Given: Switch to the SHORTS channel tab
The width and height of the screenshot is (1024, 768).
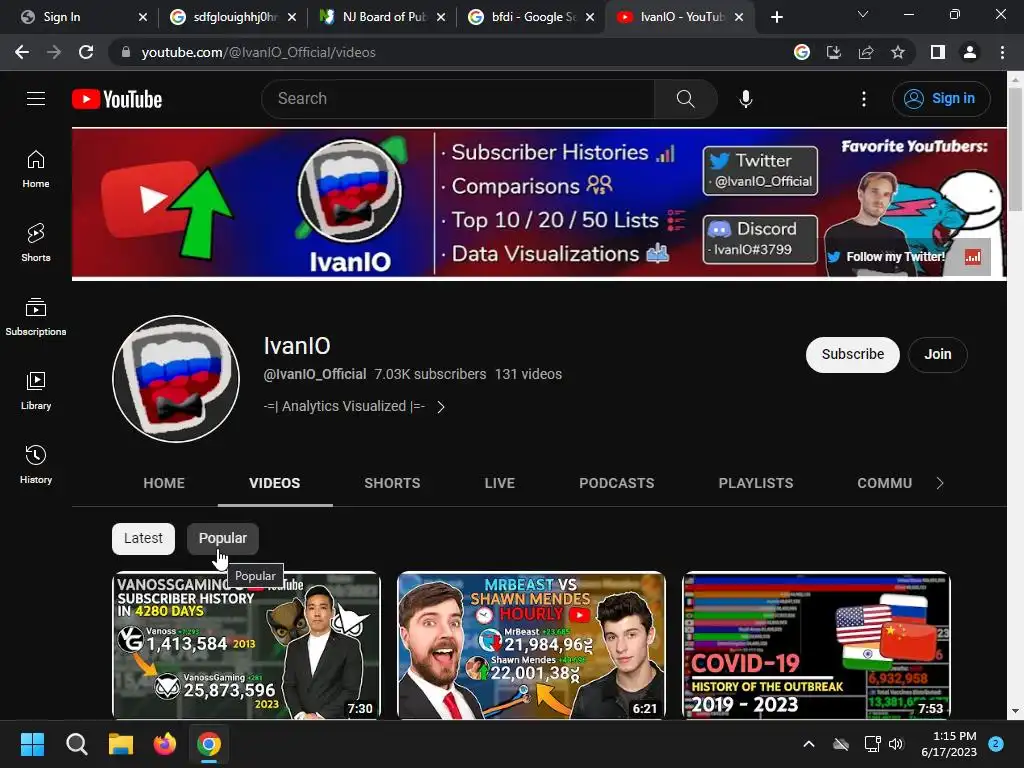Looking at the screenshot, I should pos(392,483).
